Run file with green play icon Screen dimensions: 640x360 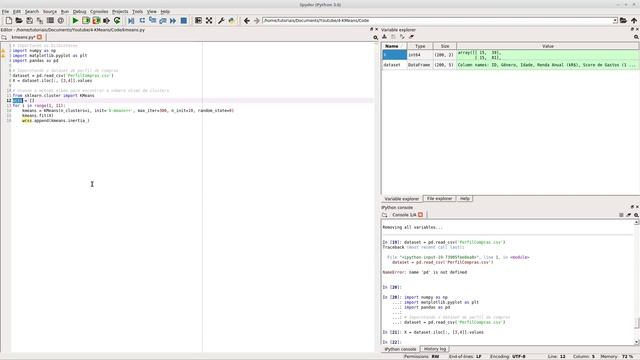click(x=75, y=20)
